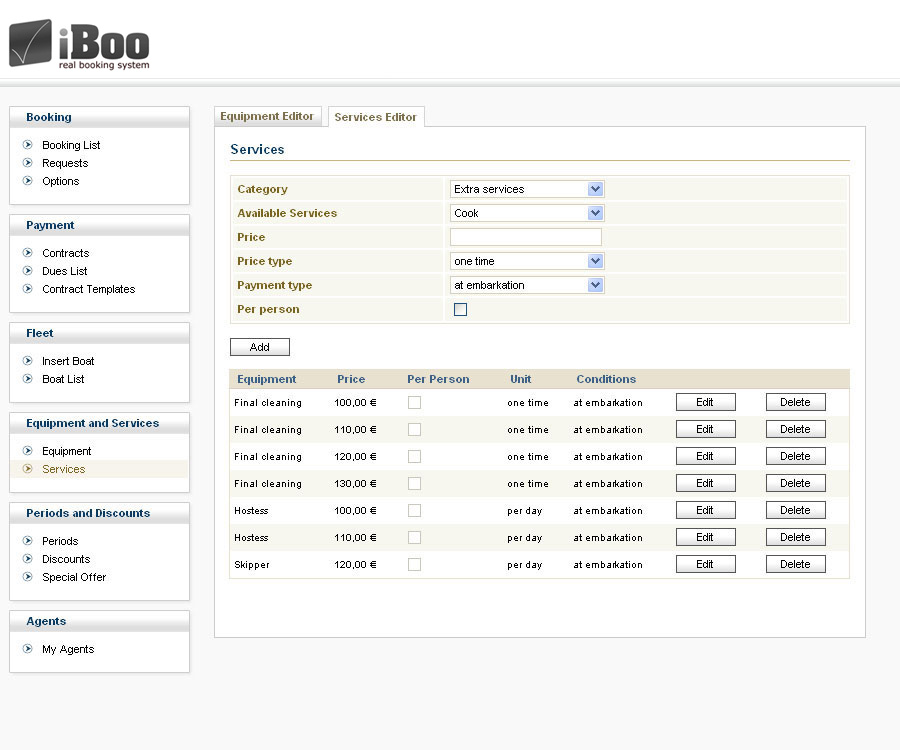Focus the Price input field
Screen dimensions: 900x750
click(x=526, y=237)
